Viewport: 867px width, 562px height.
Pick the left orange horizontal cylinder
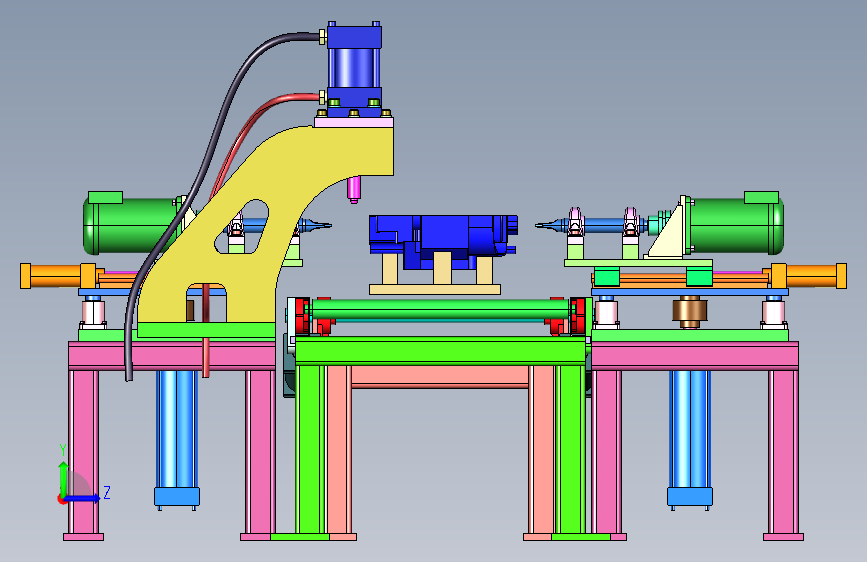pos(58,275)
